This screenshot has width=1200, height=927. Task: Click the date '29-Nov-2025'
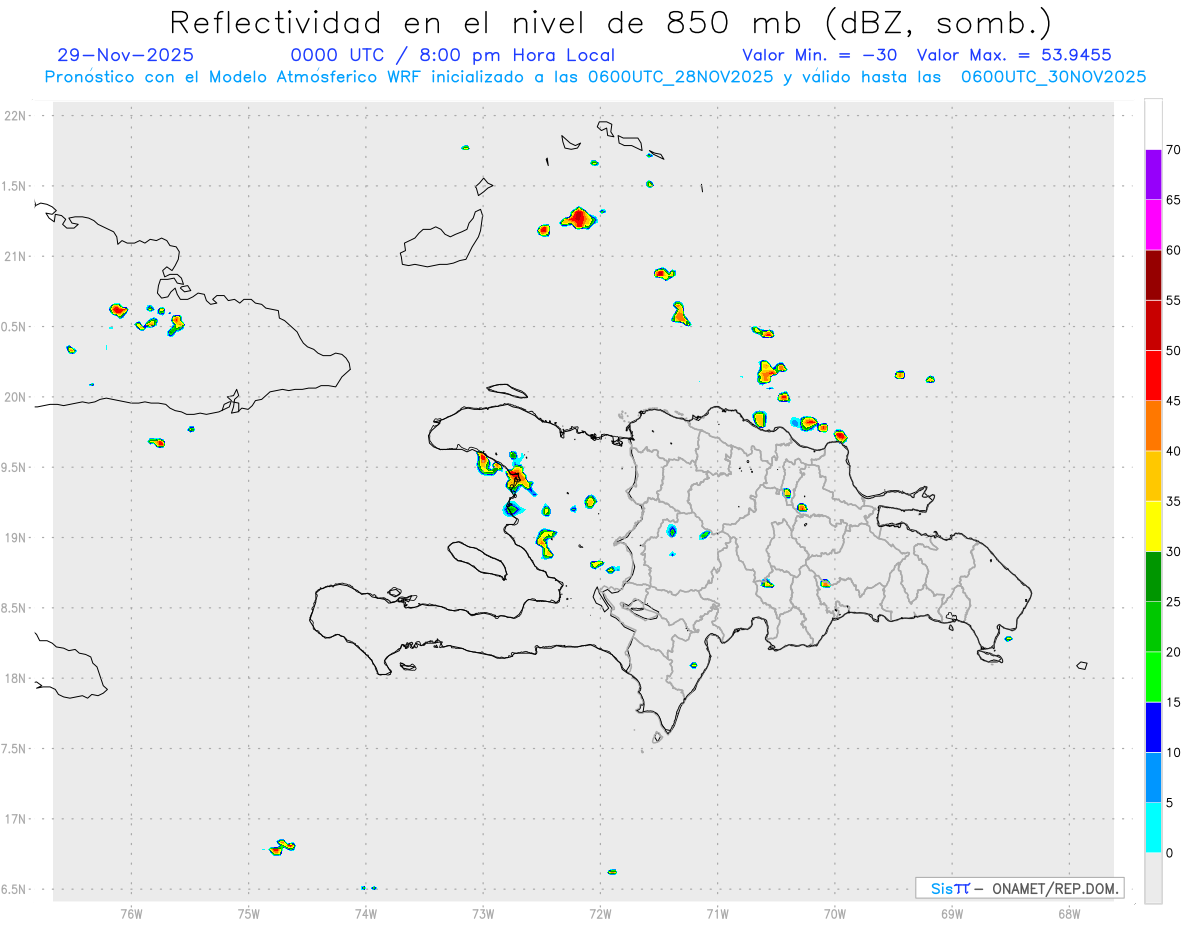coord(126,55)
